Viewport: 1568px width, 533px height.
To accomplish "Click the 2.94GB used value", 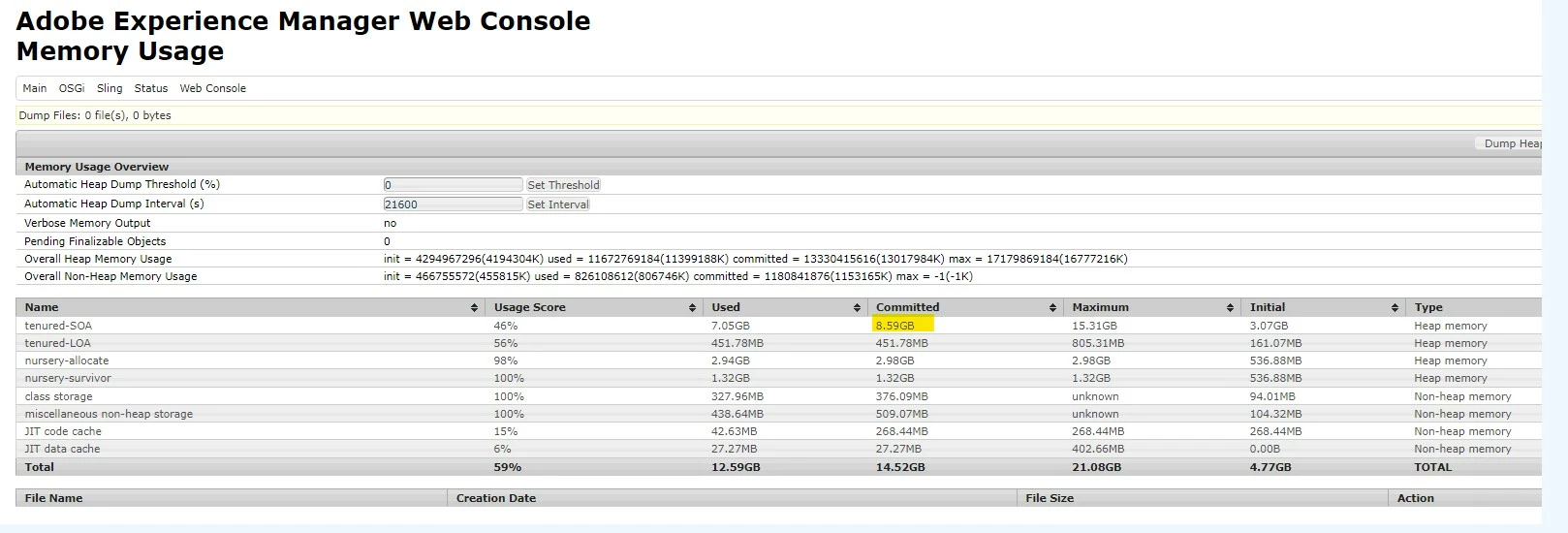I will [731, 361].
